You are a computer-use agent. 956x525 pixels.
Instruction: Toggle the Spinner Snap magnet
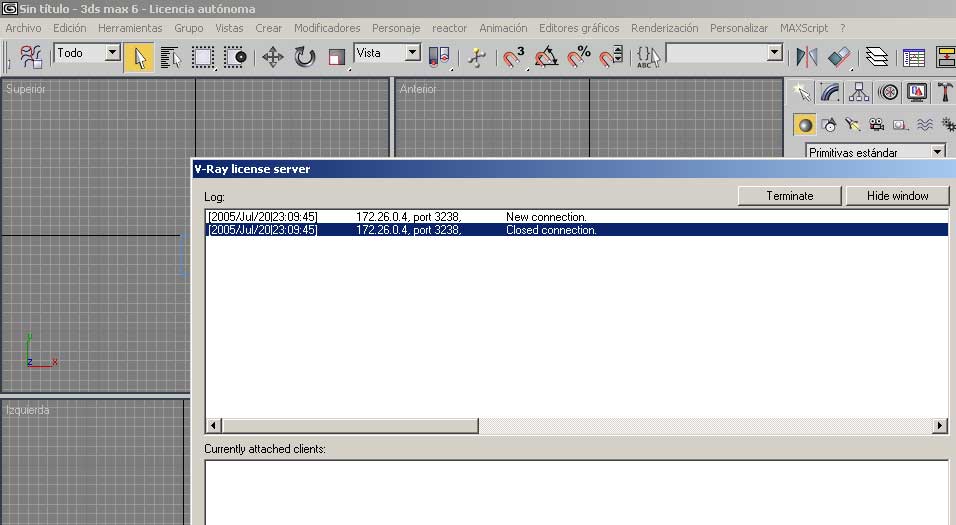(611, 58)
